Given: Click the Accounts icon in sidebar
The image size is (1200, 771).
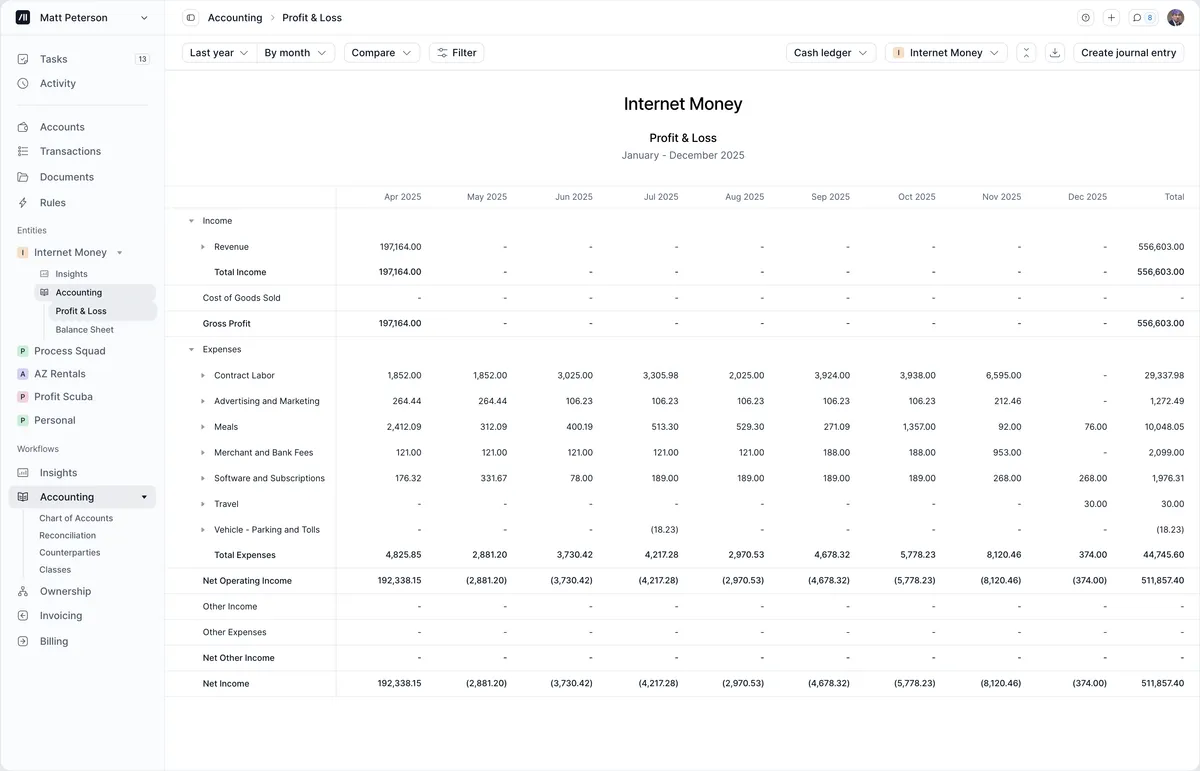Looking at the screenshot, I should click(x=23, y=127).
